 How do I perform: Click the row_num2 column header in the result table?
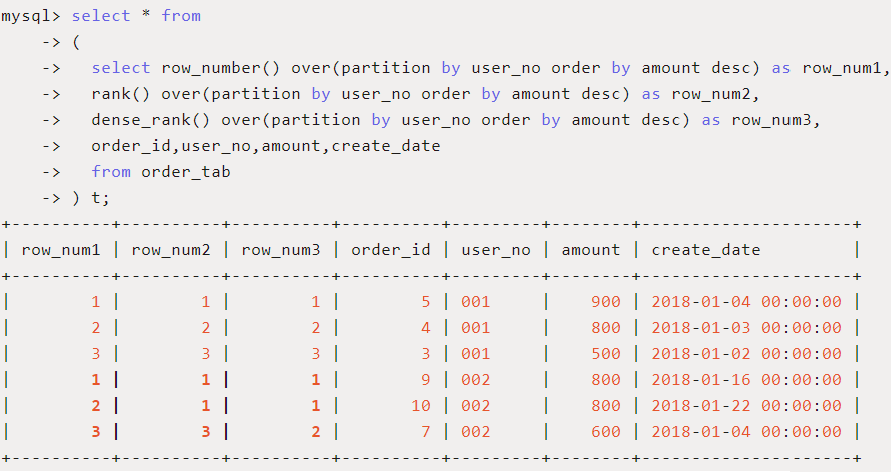click(171, 250)
